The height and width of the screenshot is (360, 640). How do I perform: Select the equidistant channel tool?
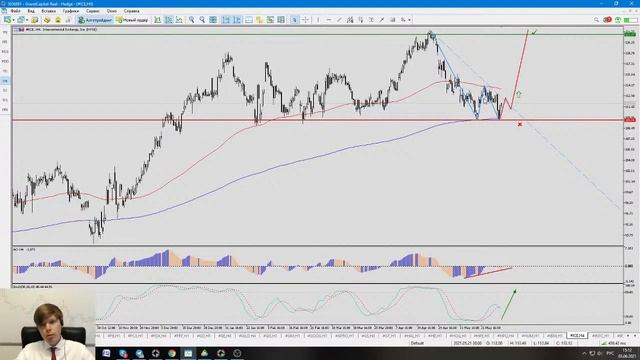pos(350,20)
